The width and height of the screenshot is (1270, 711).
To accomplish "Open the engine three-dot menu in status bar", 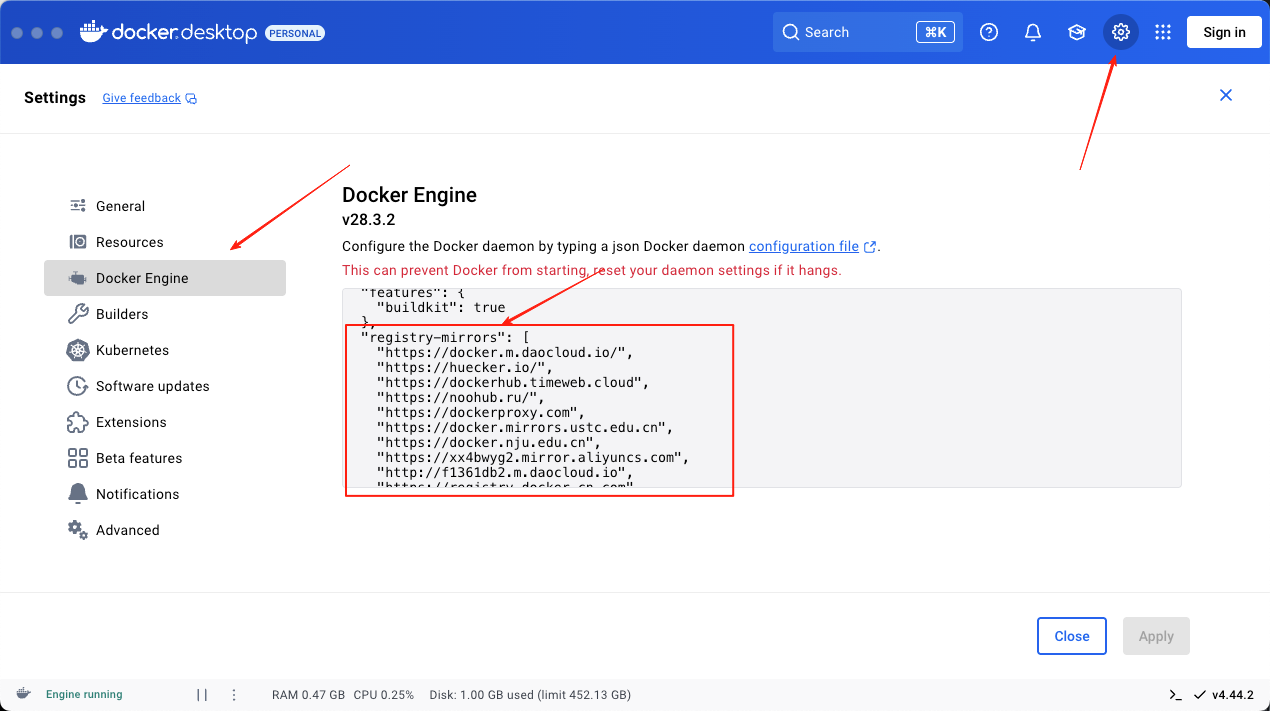I will click(234, 694).
